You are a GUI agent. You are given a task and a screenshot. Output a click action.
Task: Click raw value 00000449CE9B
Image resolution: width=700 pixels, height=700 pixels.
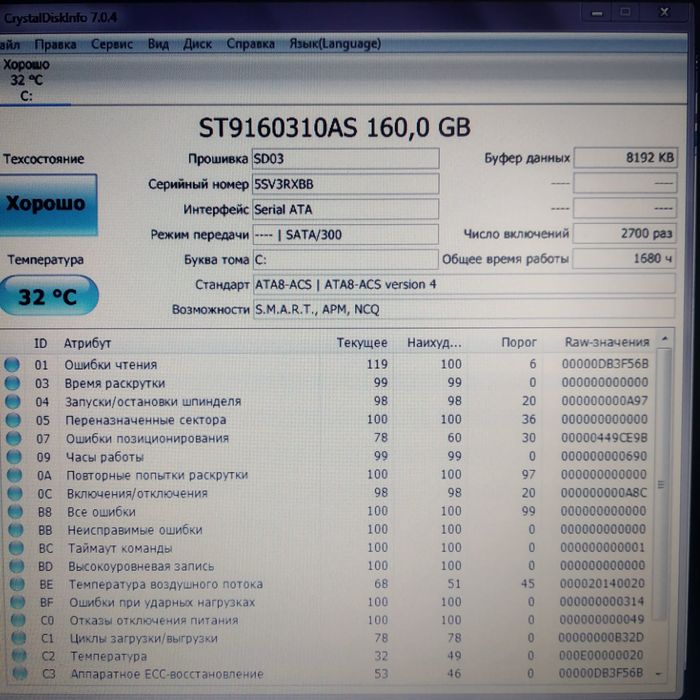pos(604,438)
